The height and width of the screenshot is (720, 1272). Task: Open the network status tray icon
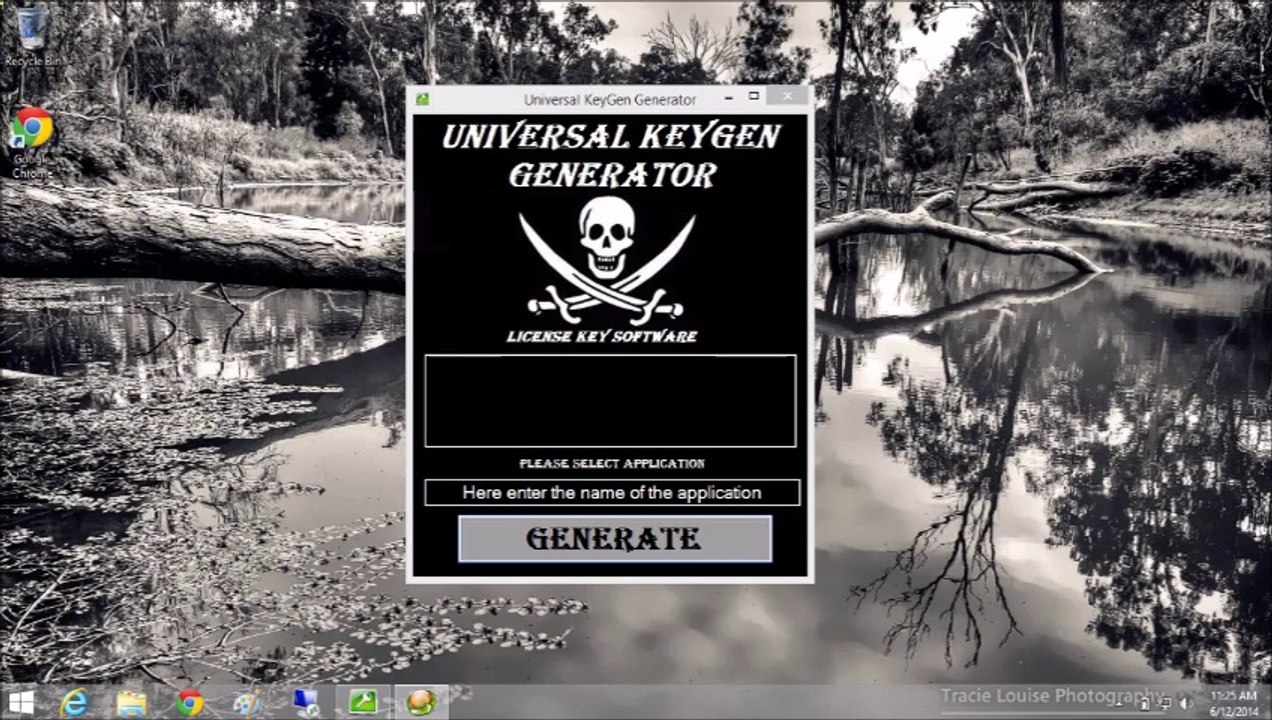tap(1166, 703)
